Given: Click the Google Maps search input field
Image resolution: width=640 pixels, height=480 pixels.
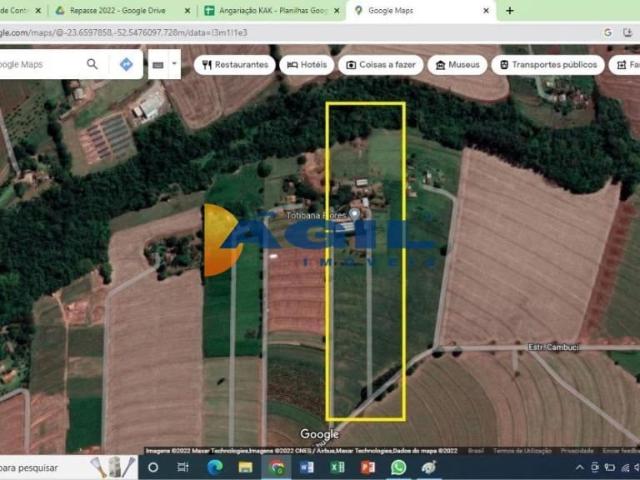Looking at the screenshot, I should (x=39, y=64).
